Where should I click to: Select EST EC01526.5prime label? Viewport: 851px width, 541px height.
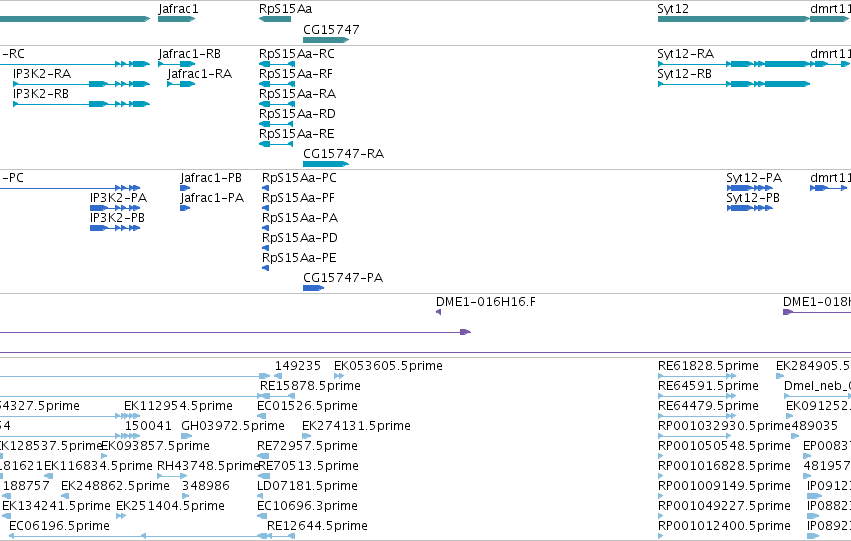pyautogui.click(x=307, y=406)
